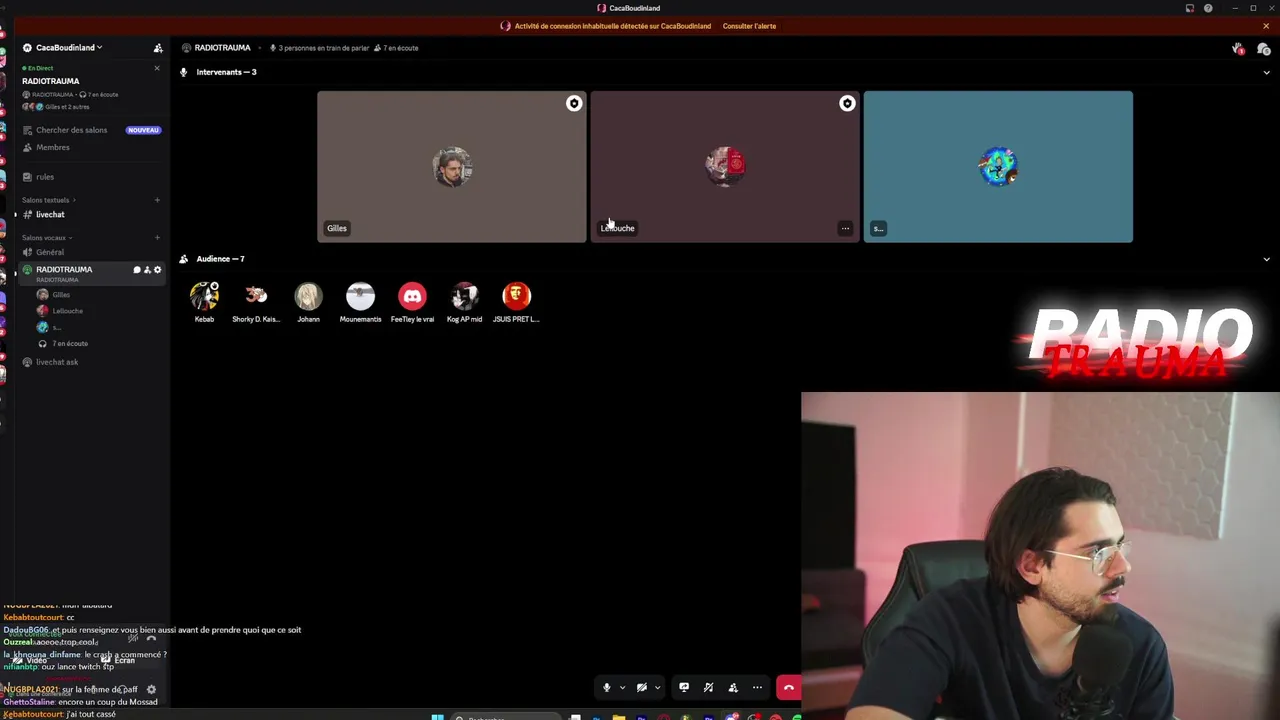Click the stream chat overlay settings gear
The height and width of the screenshot is (720, 1280).
point(151,689)
